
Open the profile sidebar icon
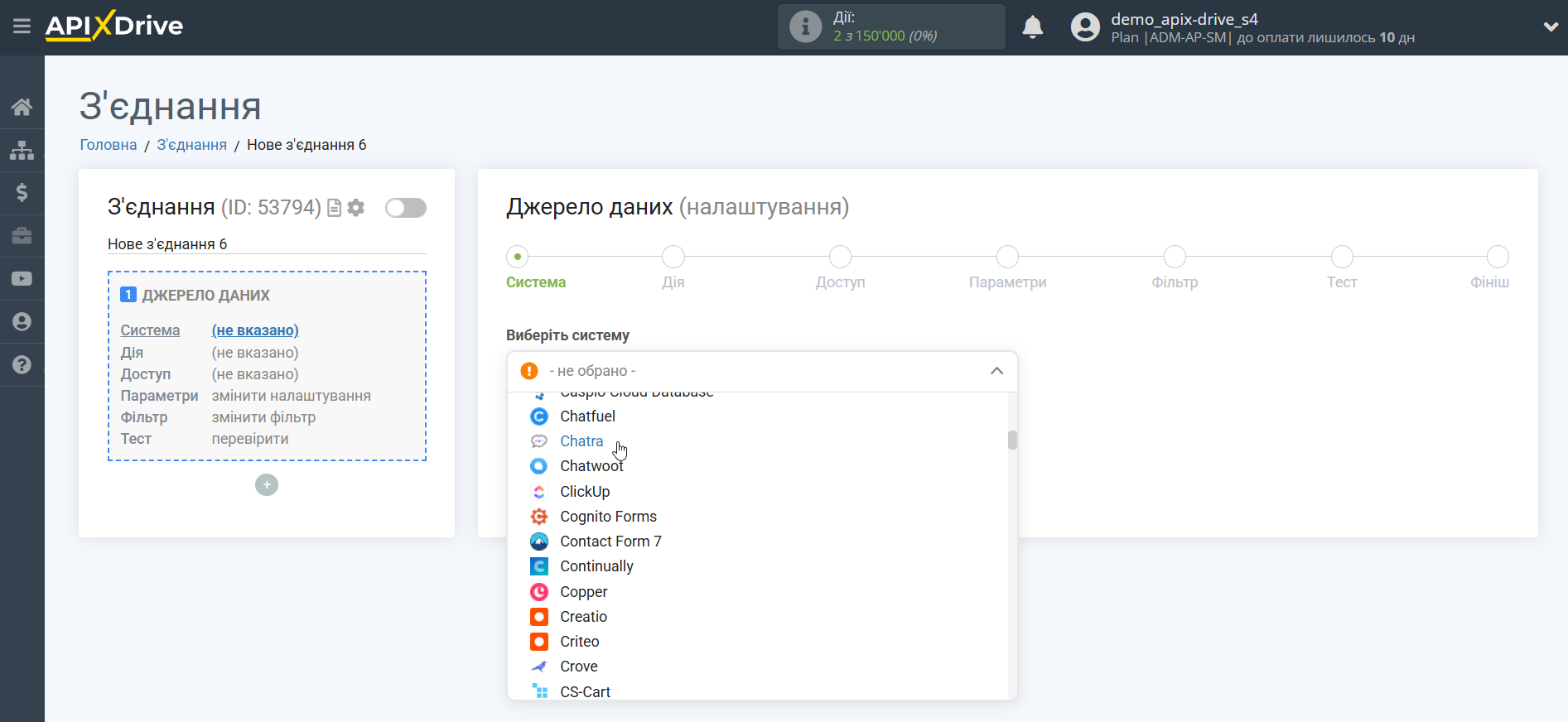click(22, 322)
